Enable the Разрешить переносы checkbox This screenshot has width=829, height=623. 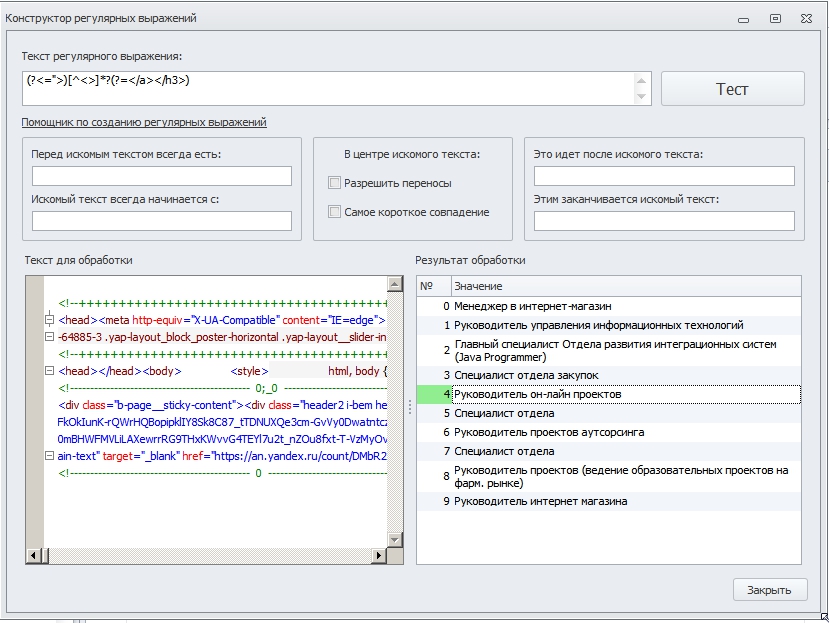coord(334,183)
